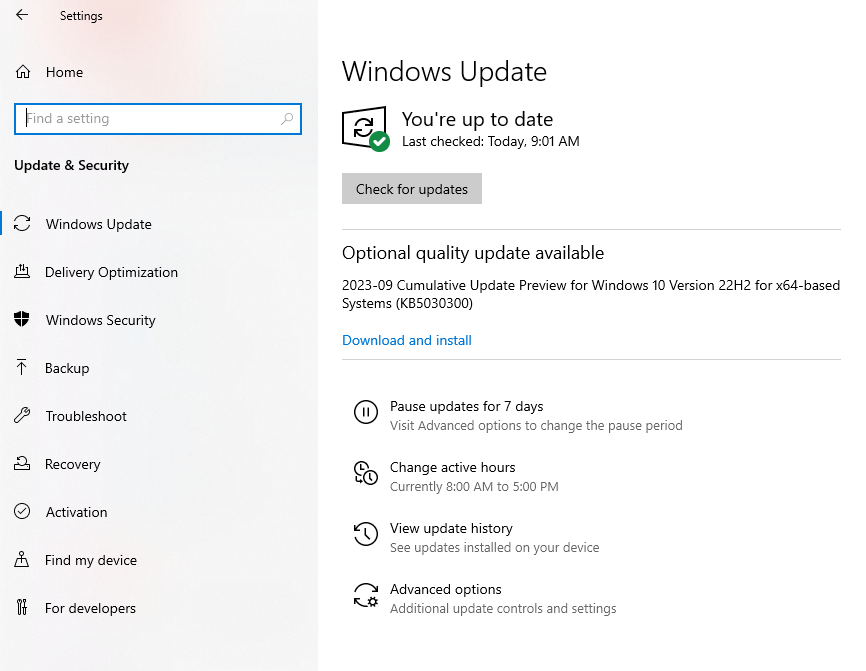Screen dimensions: 866x671
Task: Click the active hours clock icon
Action: click(x=366, y=473)
